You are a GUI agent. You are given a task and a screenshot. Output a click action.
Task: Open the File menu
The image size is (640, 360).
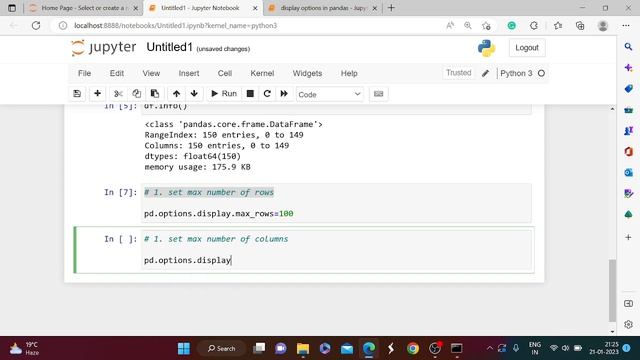pyautogui.click(x=84, y=73)
